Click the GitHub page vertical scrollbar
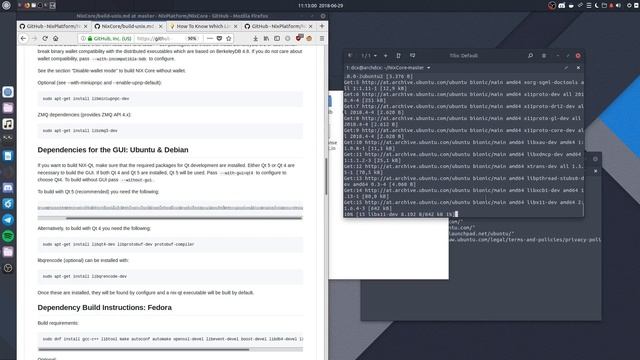Viewport: 640px width, 360px height. click(x=326, y=176)
